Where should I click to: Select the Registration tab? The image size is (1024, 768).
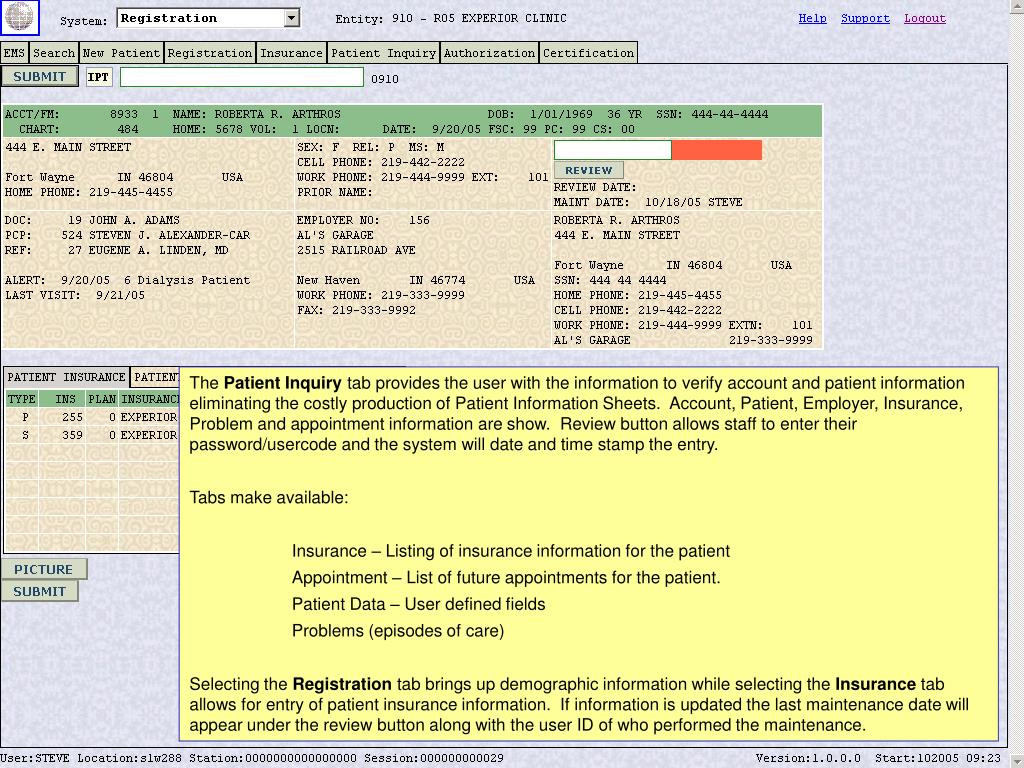tap(210, 53)
